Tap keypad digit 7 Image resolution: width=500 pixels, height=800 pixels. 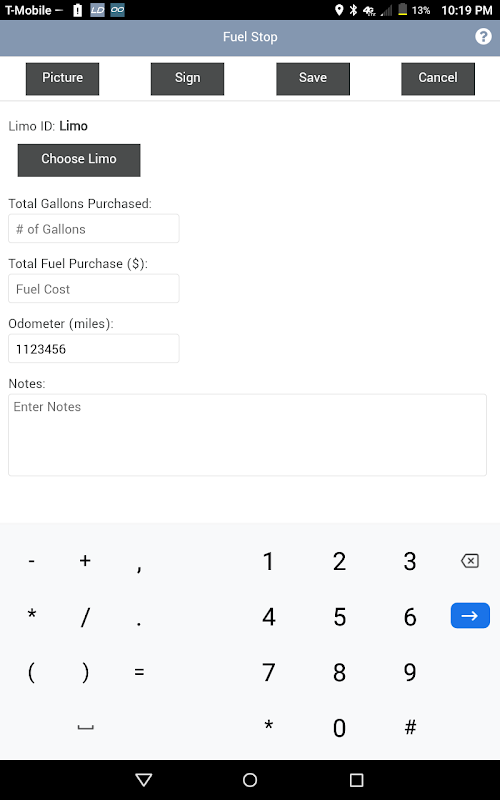click(268, 672)
